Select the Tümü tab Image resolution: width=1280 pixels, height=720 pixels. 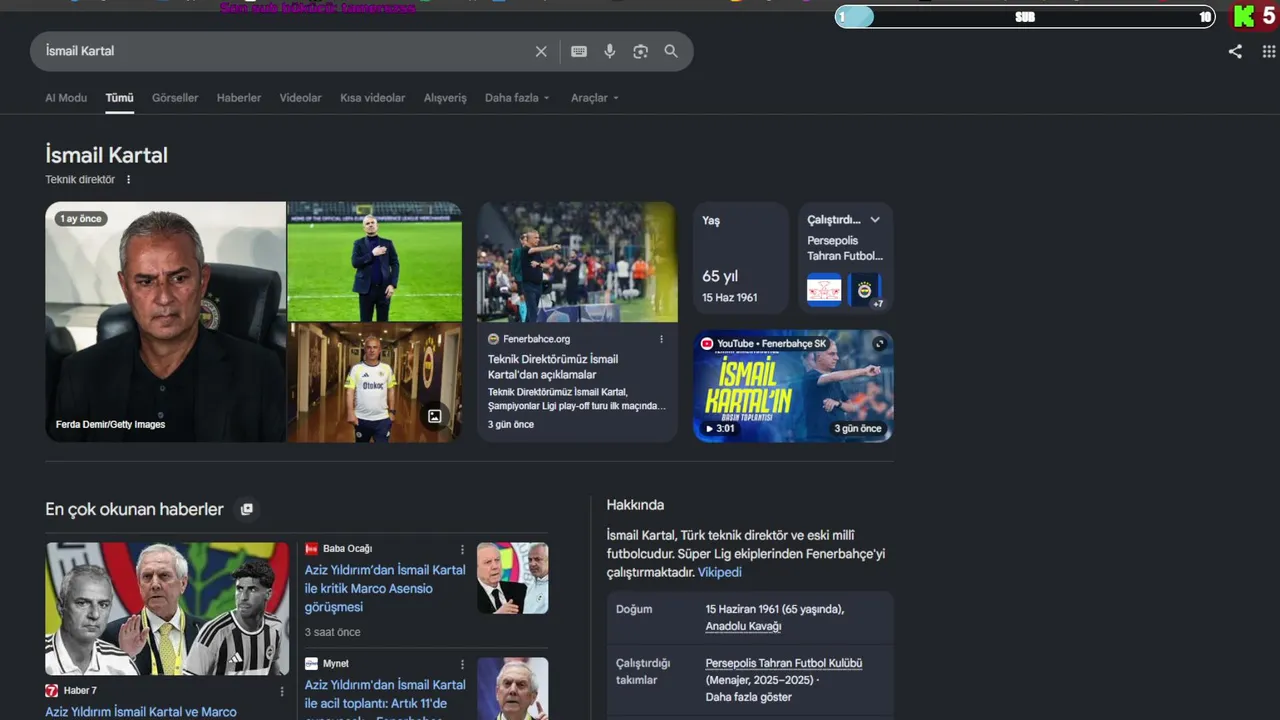click(119, 98)
